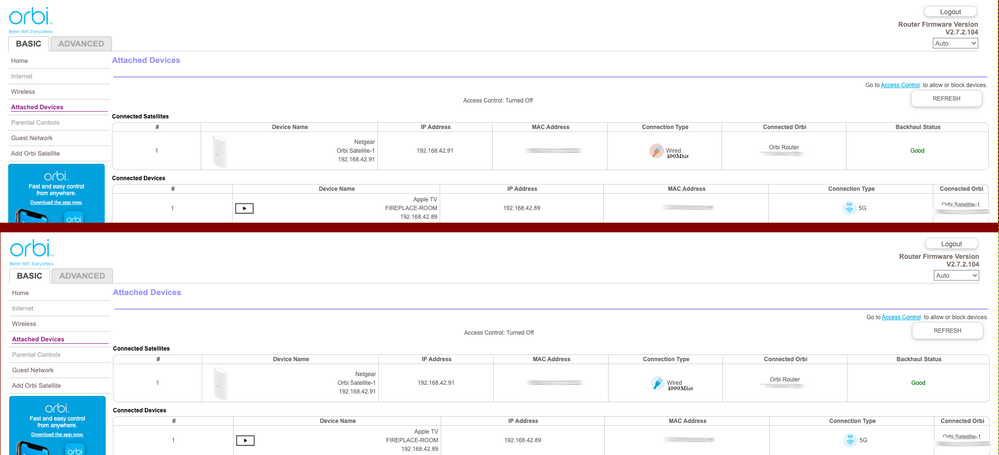The height and width of the screenshot is (455, 999).
Task: Click the 'Attached Devices' page heading in the upper page
Action: (x=146, y=60)
